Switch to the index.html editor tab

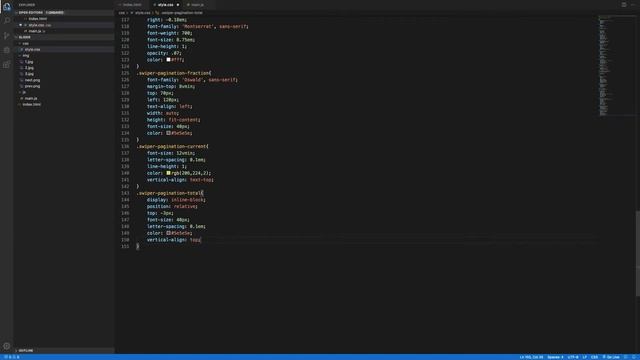pos(132,4)
